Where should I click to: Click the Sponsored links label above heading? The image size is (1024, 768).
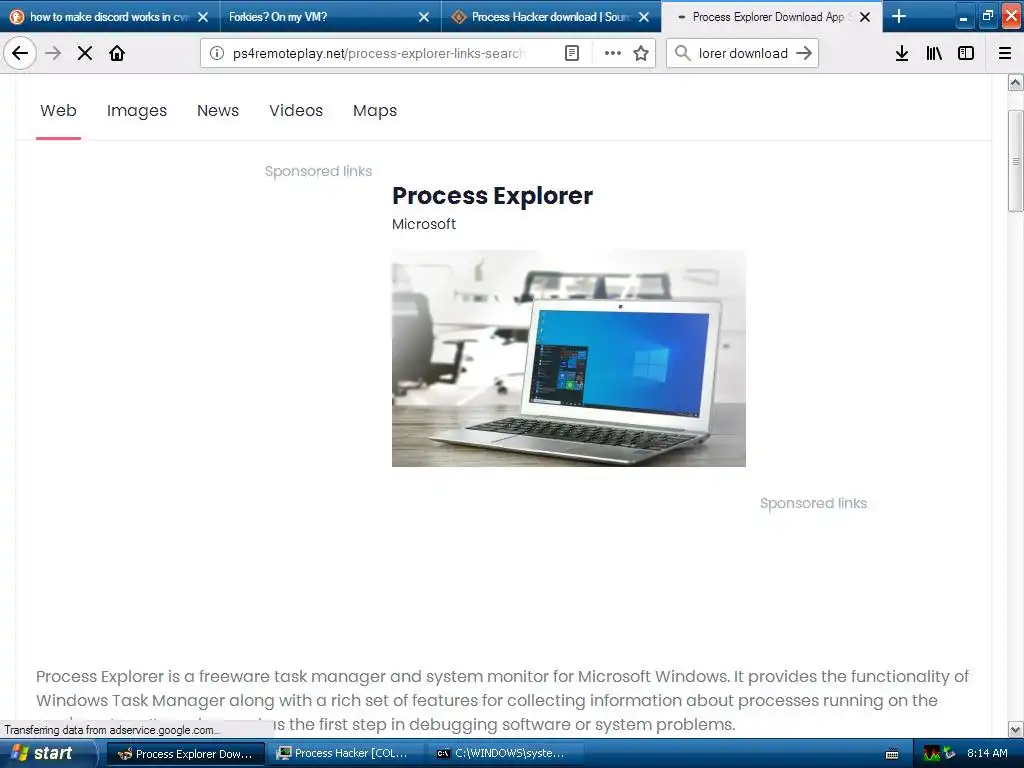[x=318, y=171]
